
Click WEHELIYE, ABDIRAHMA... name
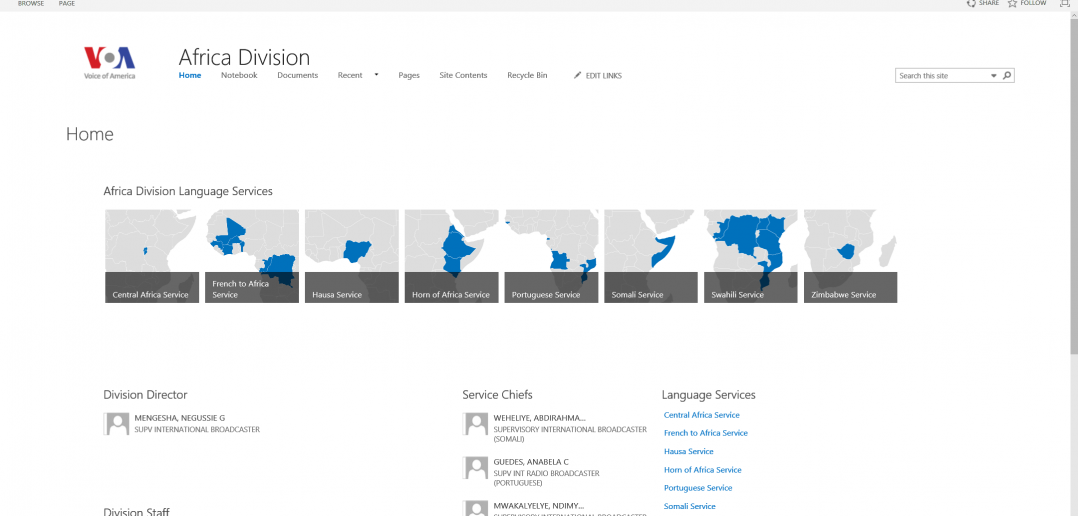click(x=540, y=418)
